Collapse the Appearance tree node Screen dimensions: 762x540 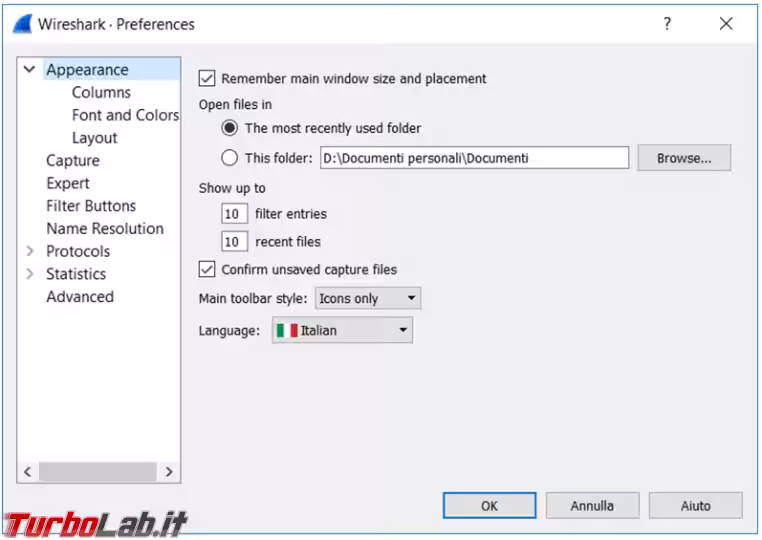(30, 70)
